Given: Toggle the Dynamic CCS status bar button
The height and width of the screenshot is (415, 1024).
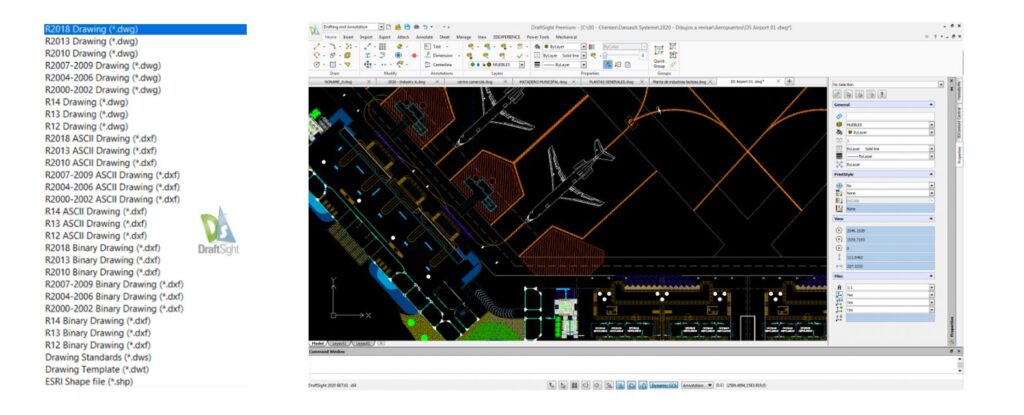Looking at the screenshot, I should click(662, 385).
